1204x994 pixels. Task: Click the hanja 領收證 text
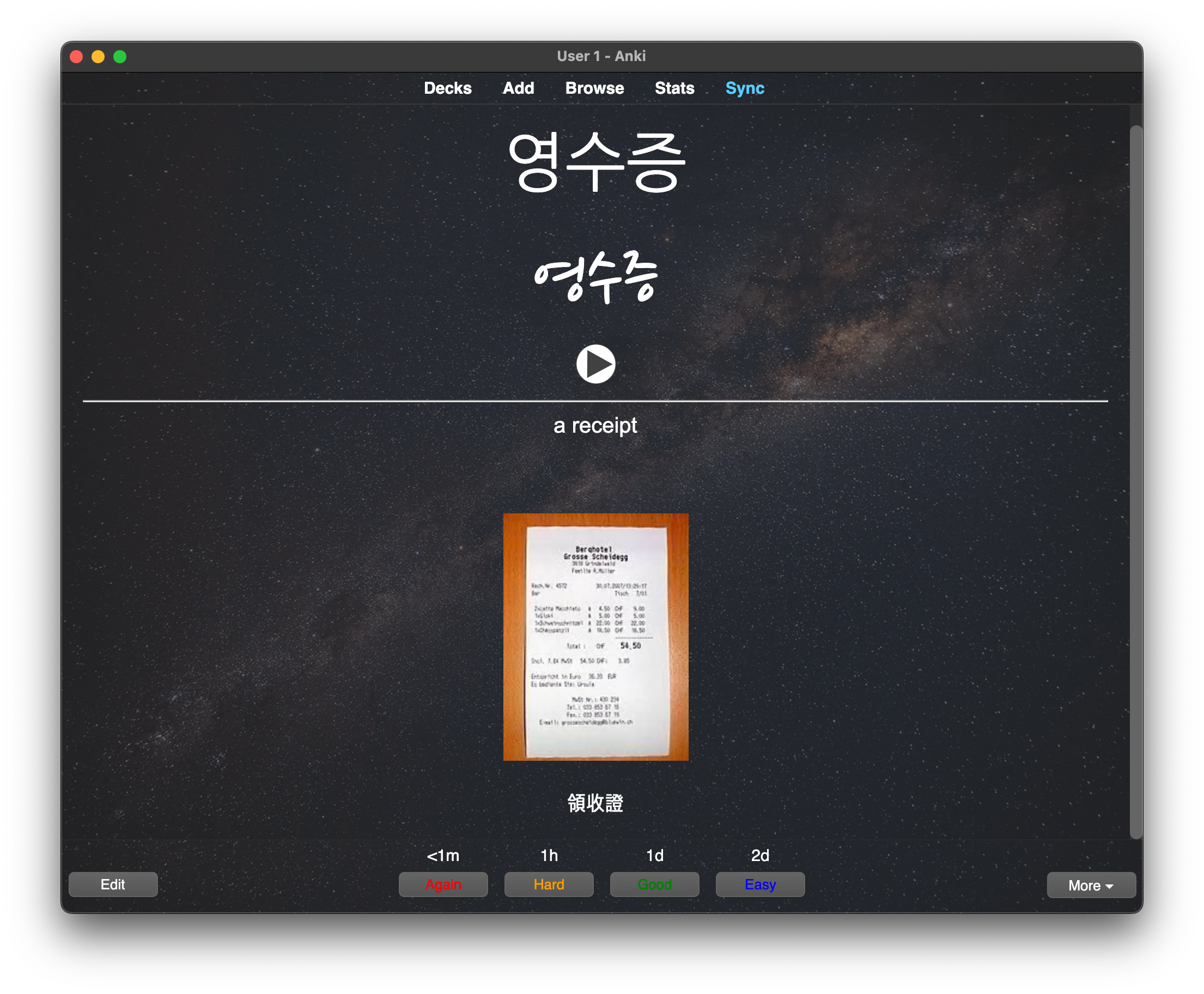[x=595, y=803]
